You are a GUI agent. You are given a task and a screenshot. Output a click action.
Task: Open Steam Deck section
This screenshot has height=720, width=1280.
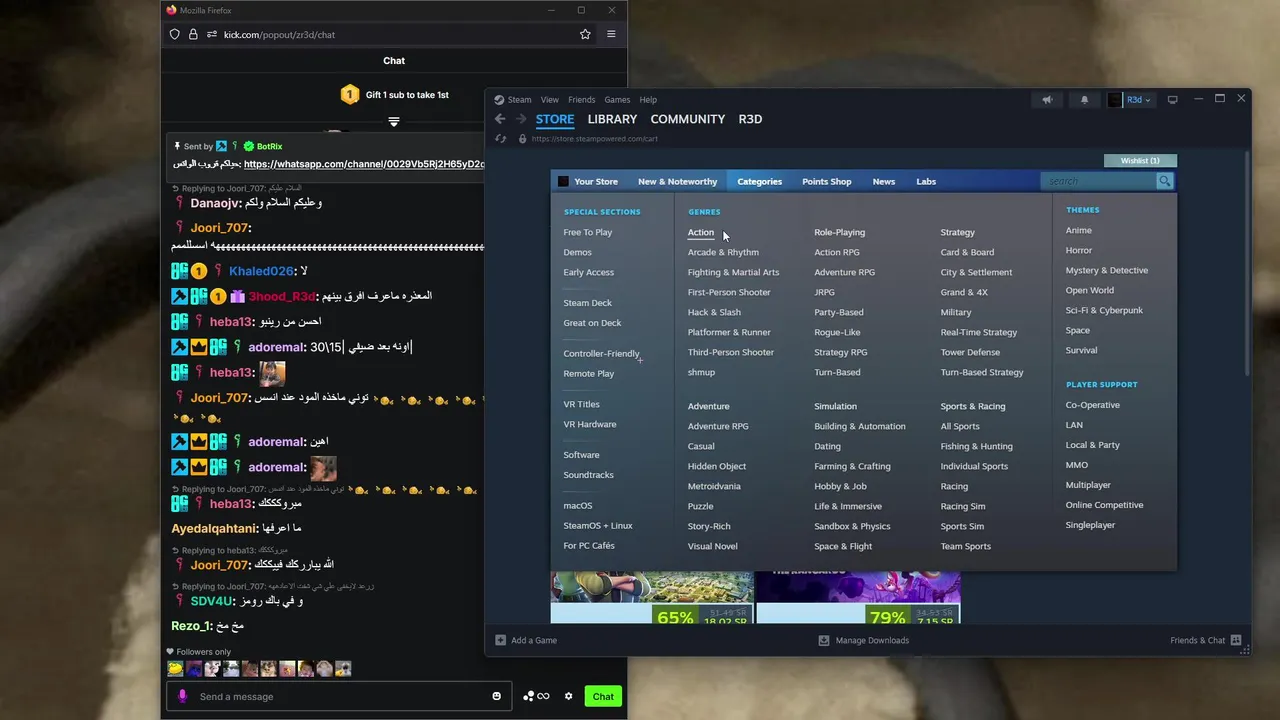pyautogui.click(x=587, y=303)
